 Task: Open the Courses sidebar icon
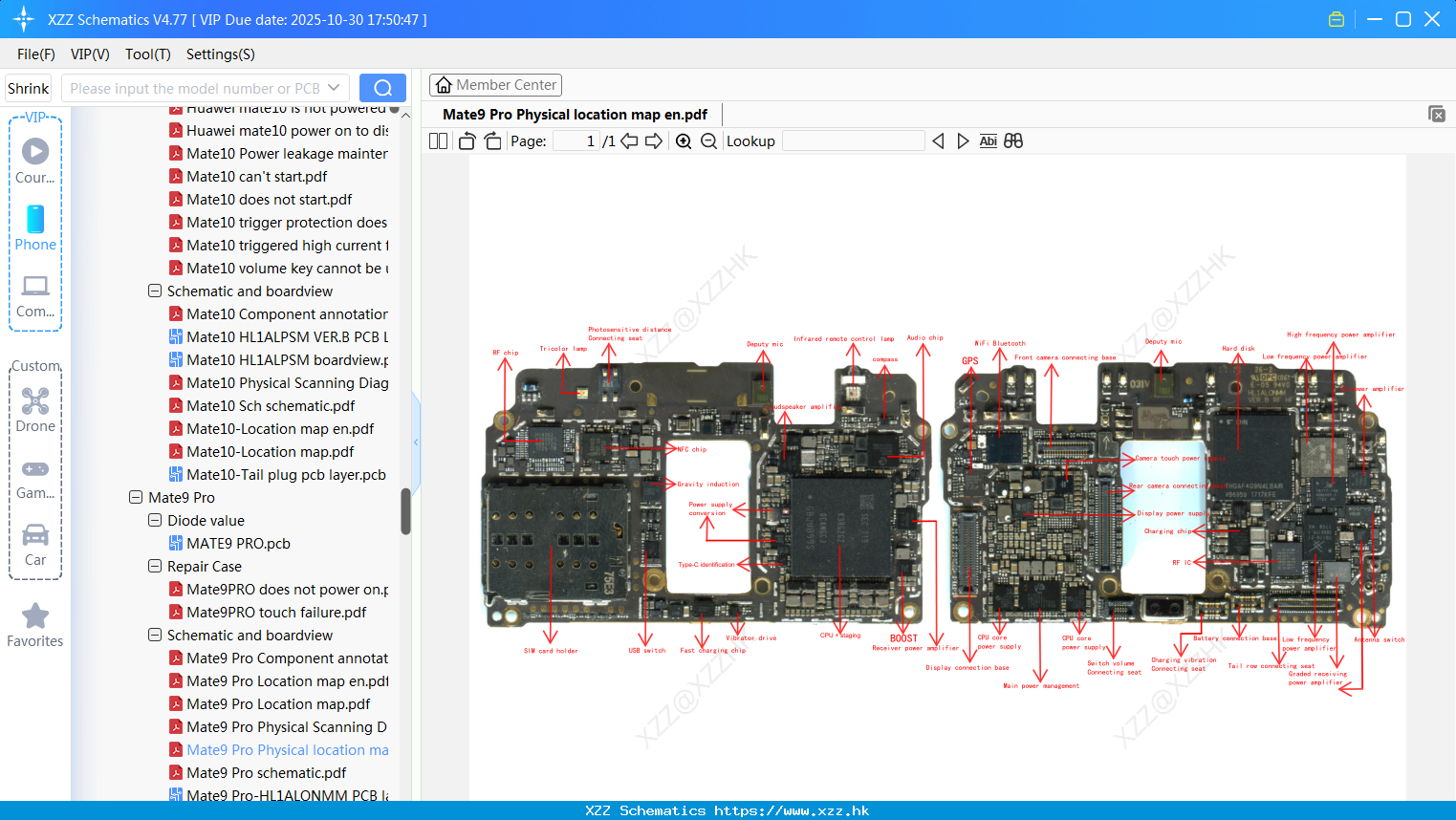[x=35, y=161]
